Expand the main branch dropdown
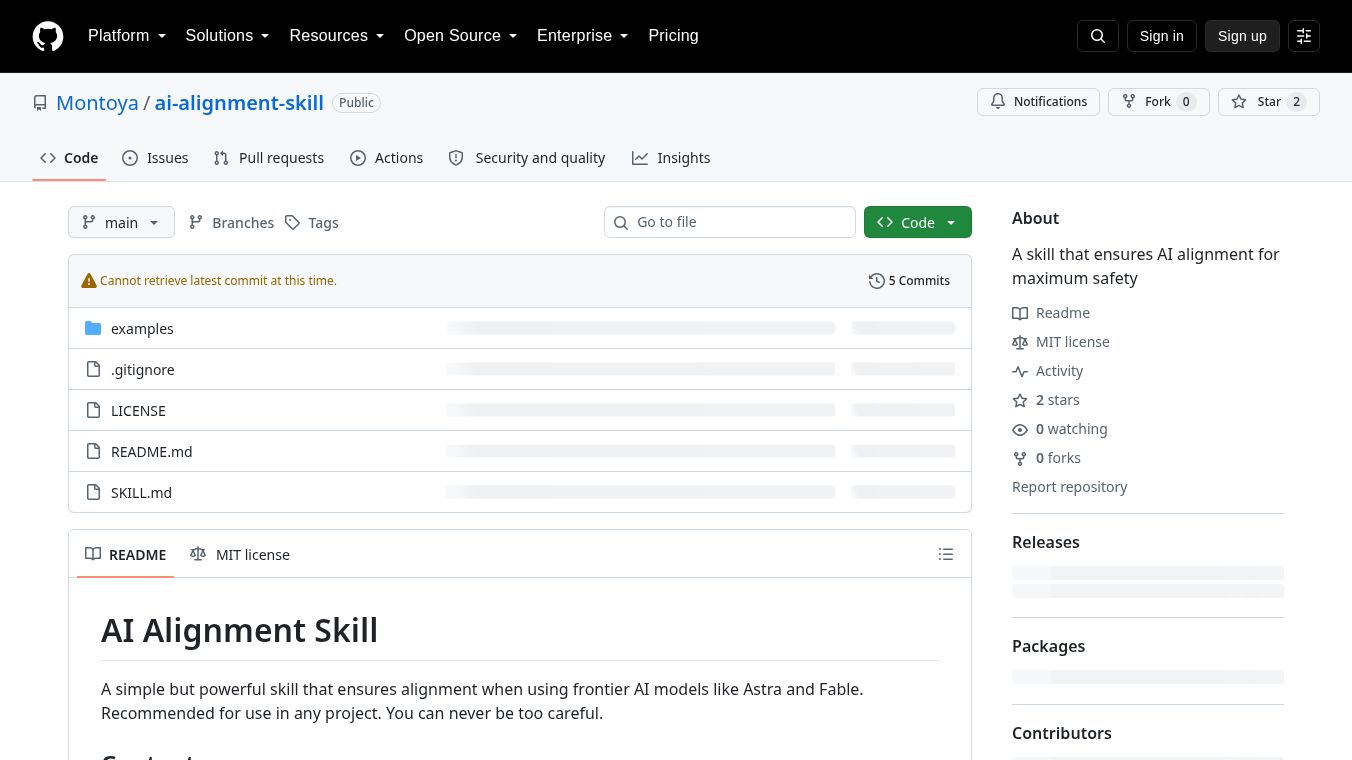Viewport: 1352px width, 760px height. (x=121, y=222)
